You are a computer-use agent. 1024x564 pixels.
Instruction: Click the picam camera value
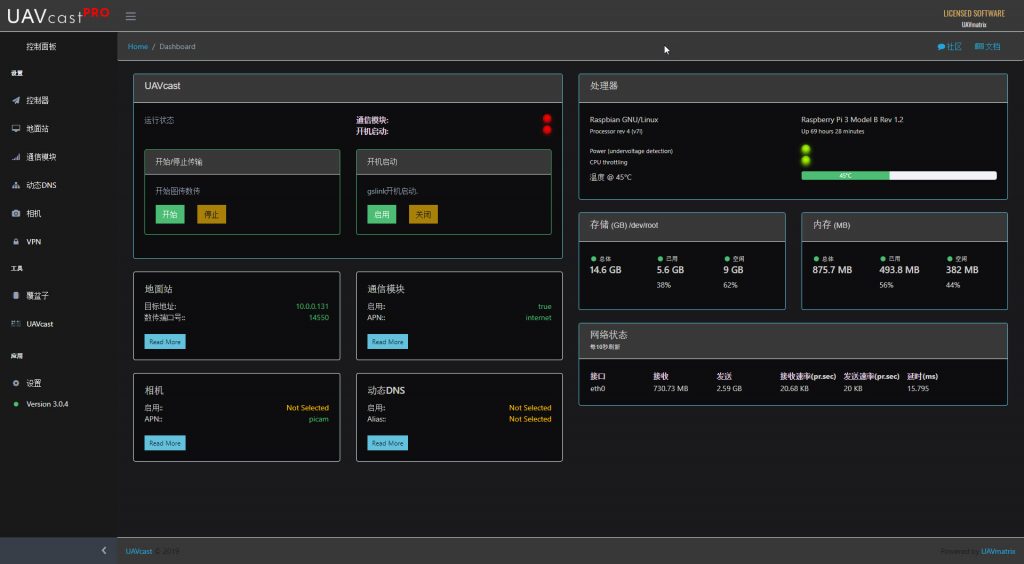point(319,419)
